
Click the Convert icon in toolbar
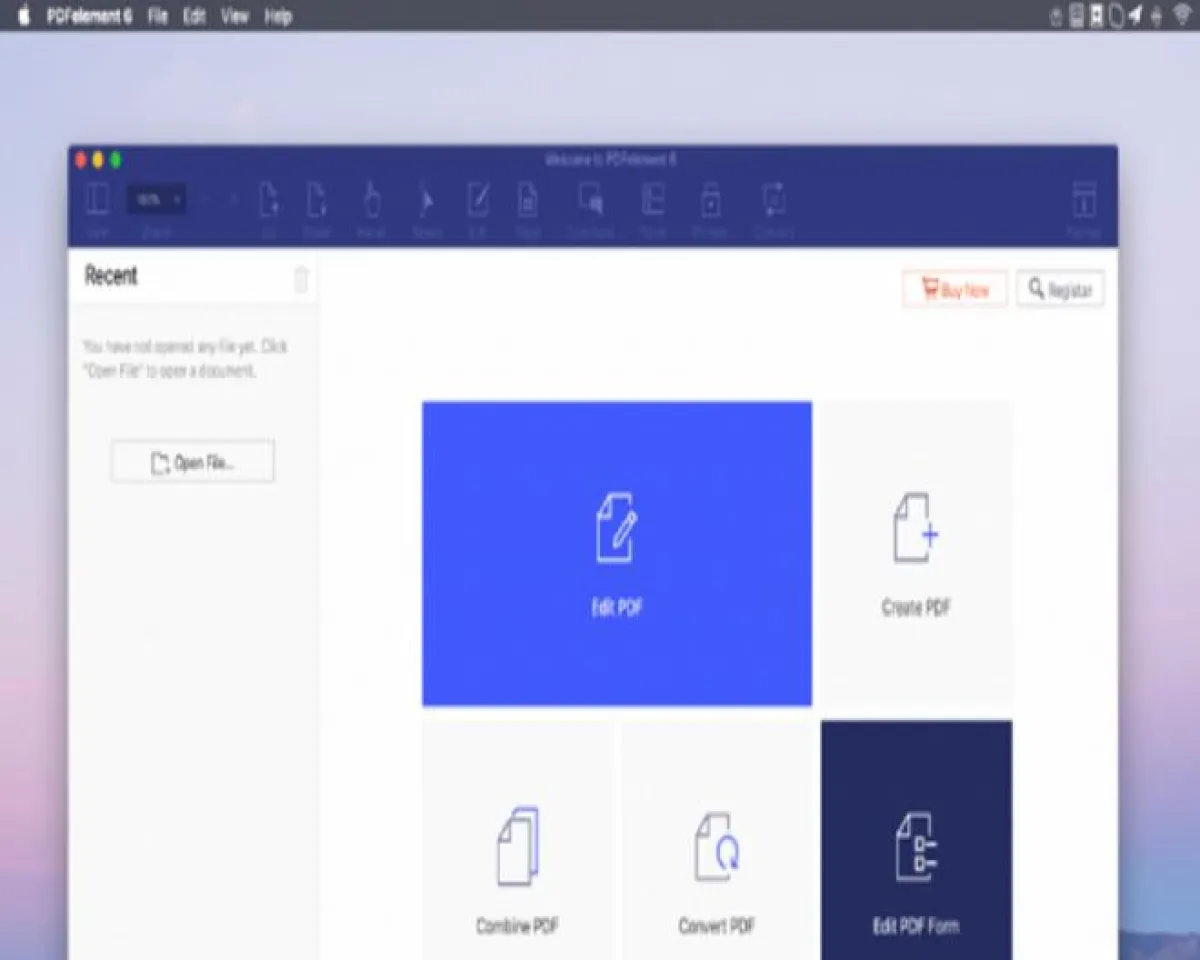pos(773,201)
